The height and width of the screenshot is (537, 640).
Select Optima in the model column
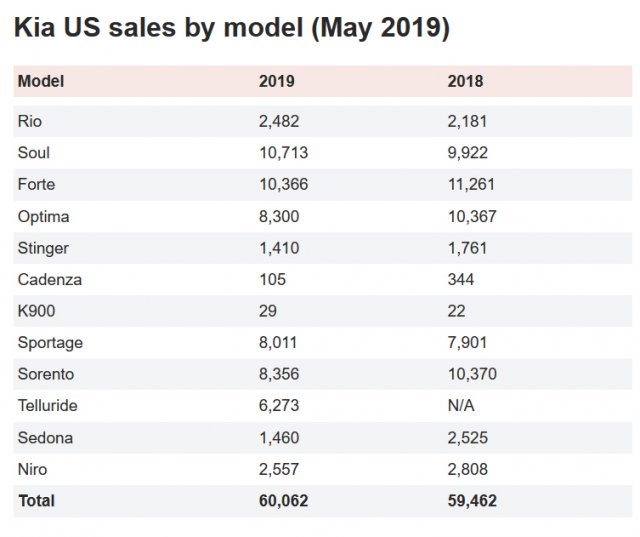(43, 216)
